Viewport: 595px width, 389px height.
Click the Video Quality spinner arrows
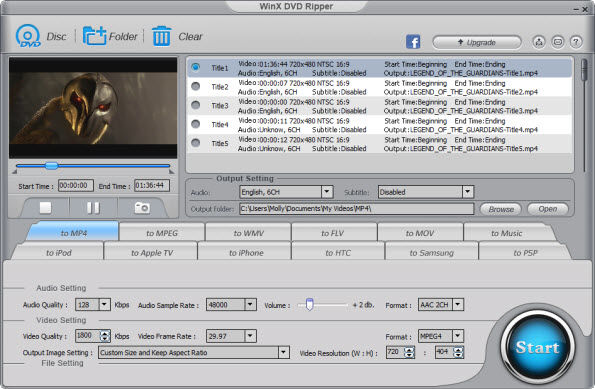click(104, 336)
